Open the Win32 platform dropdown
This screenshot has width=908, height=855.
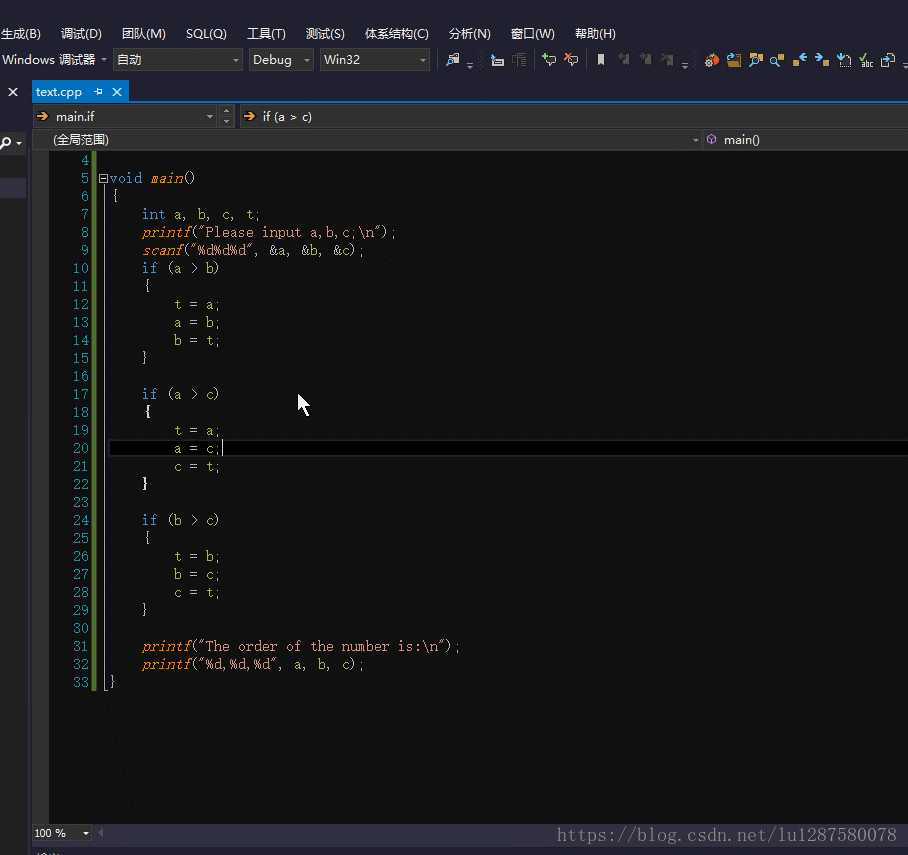pos(375,60)
